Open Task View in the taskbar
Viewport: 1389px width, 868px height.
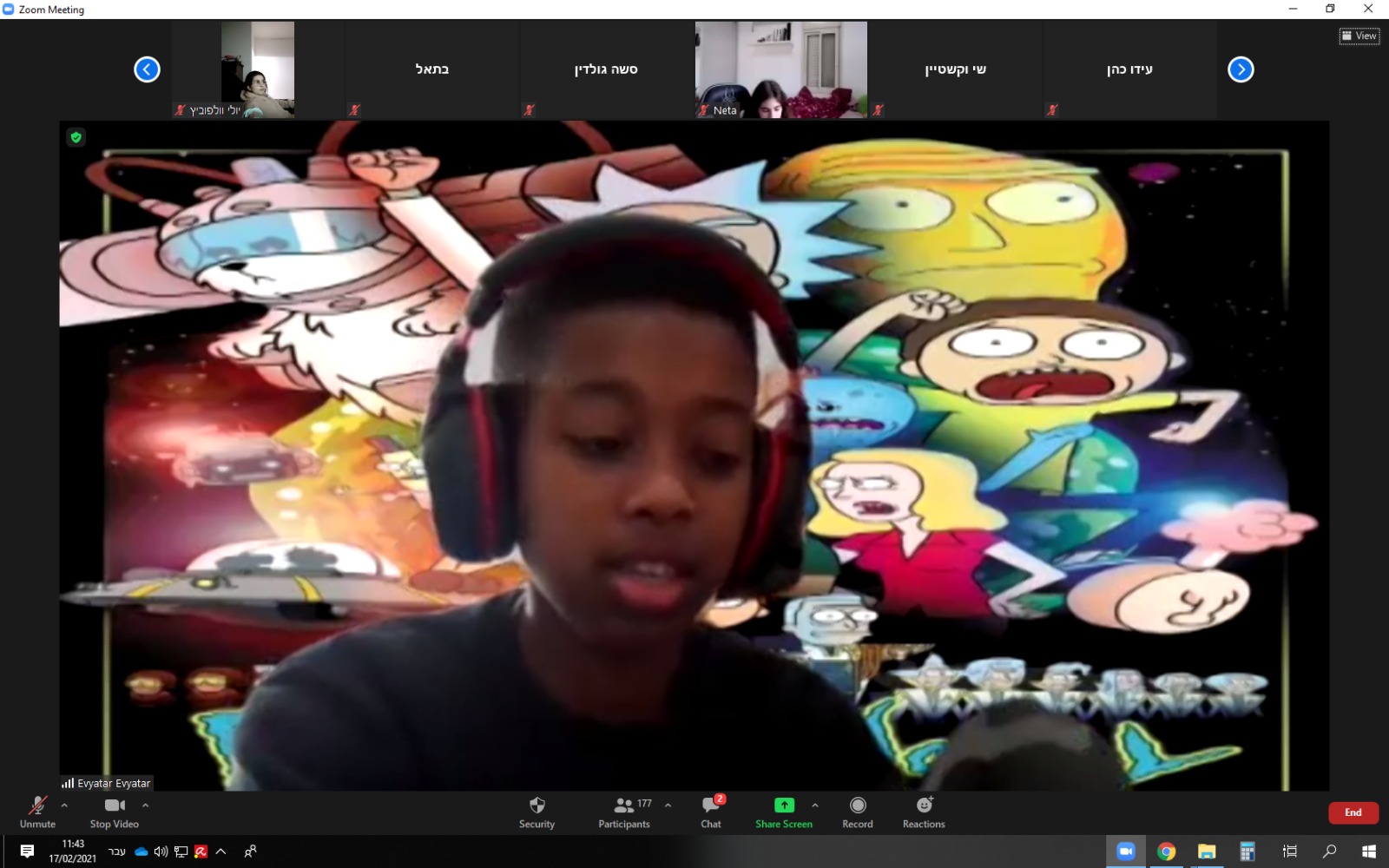coord(1290,852)
